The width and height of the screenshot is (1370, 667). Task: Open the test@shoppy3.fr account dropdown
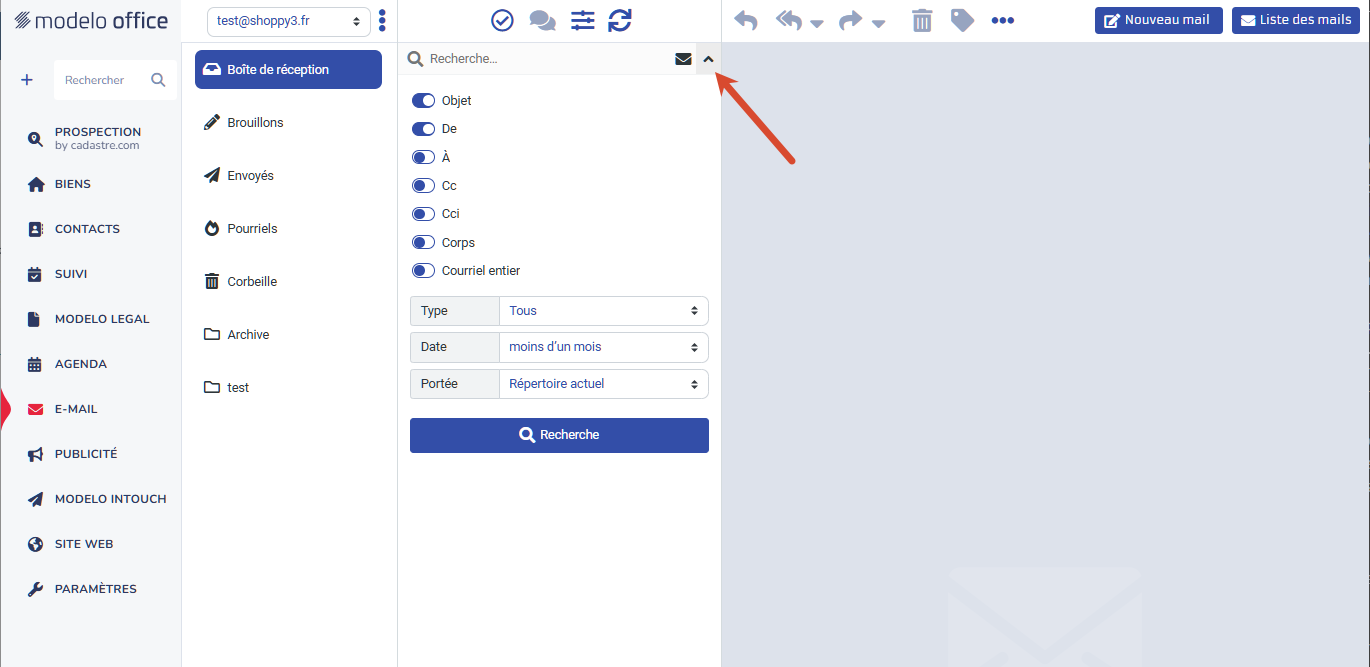point(289,21)
